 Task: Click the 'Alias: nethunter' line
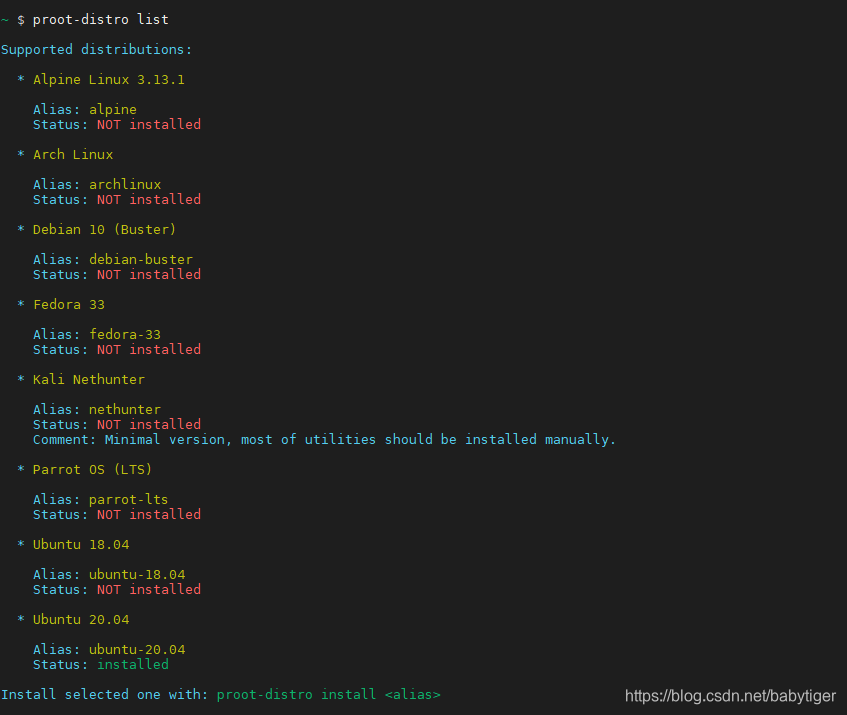[x=97, y=410]
